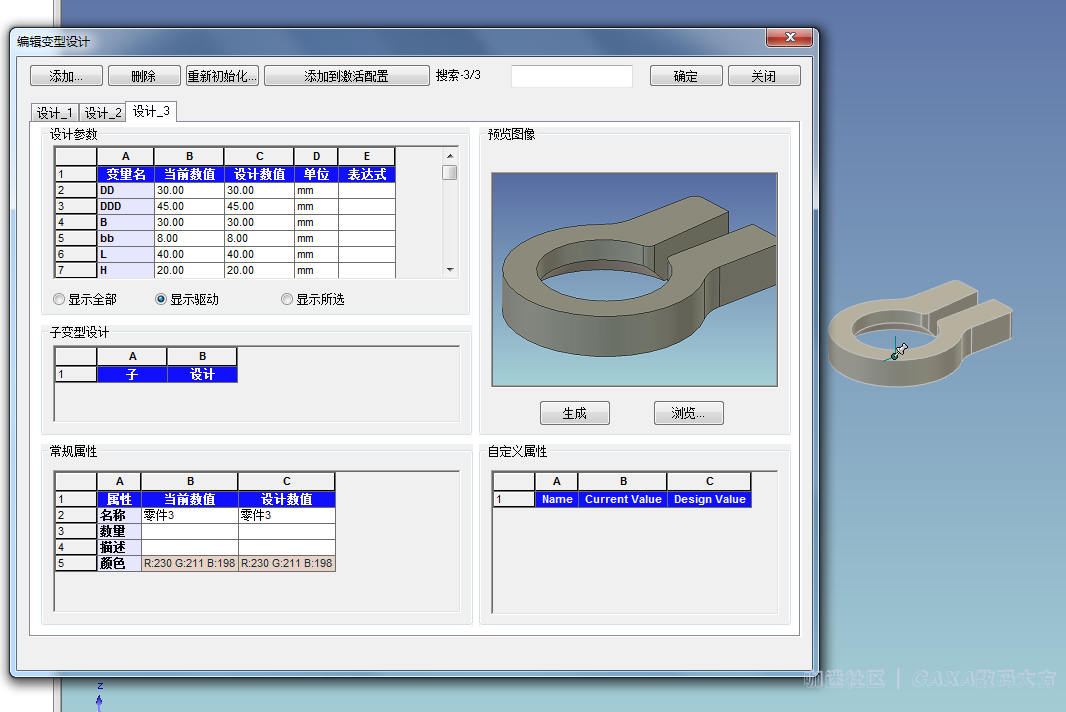Click the search input field
Image resolution: width=1066 pixels, height=712 pixels.
click(x=571, y=76)
